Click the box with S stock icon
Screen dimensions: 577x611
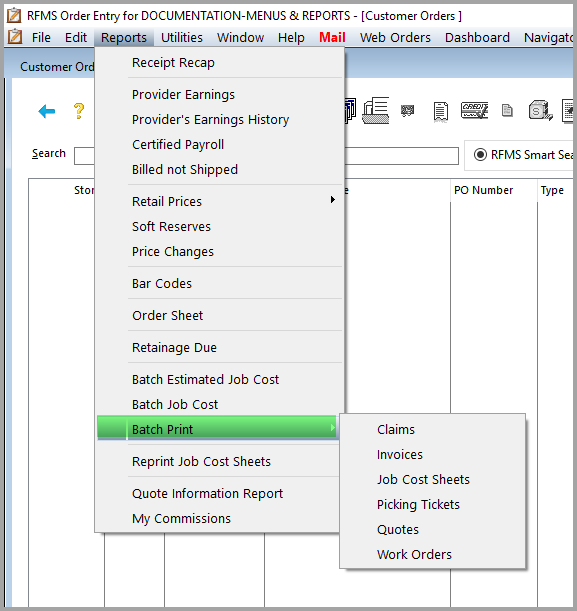(x=540, y=111)
